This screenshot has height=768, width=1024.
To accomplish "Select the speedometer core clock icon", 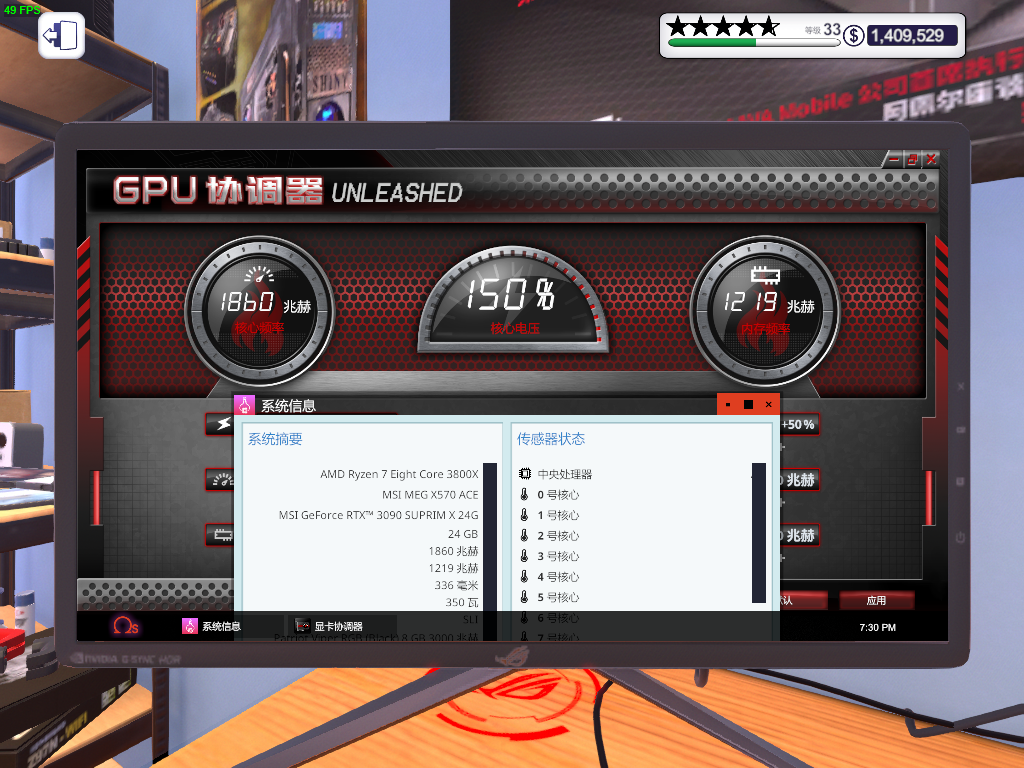I will (x=222, y=480).
